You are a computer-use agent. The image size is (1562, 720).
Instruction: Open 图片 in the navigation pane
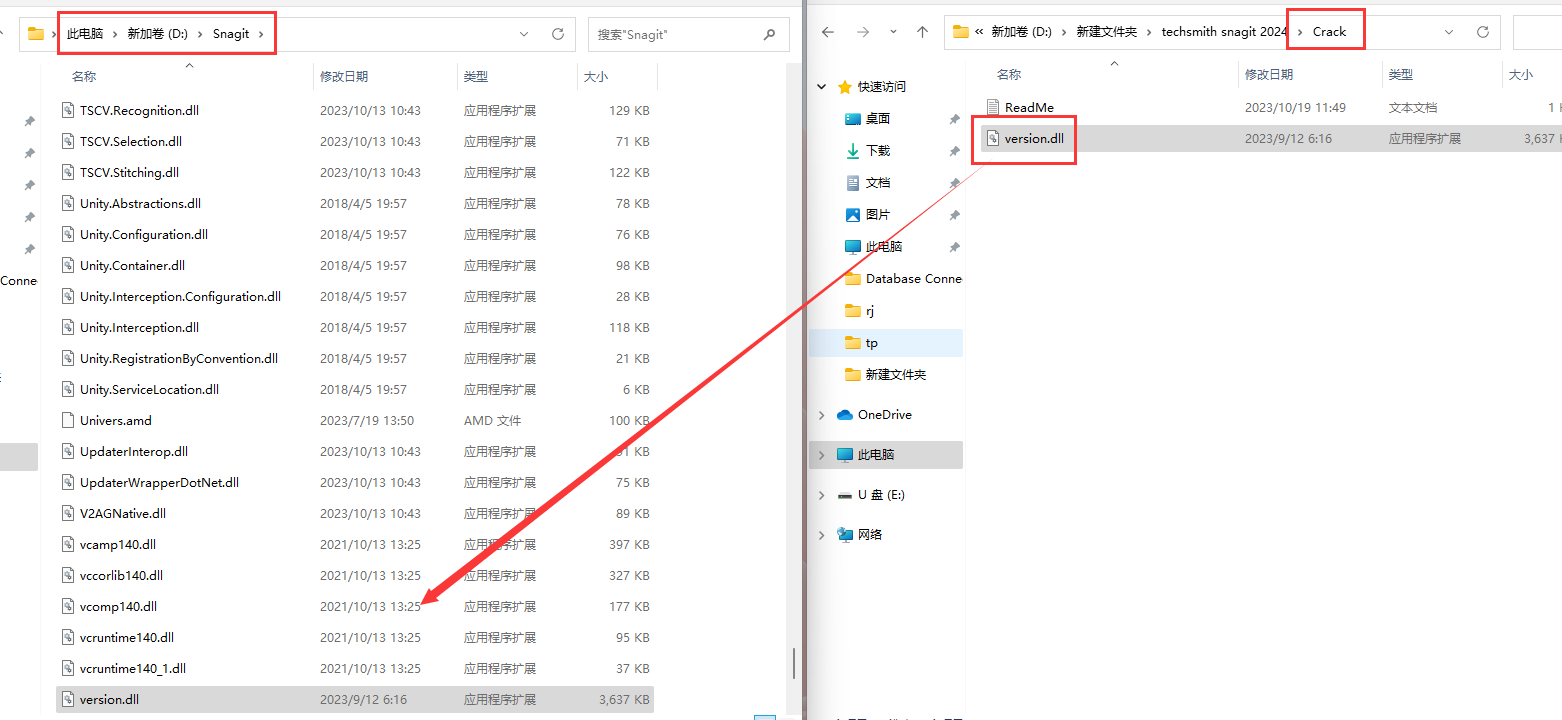878,214
